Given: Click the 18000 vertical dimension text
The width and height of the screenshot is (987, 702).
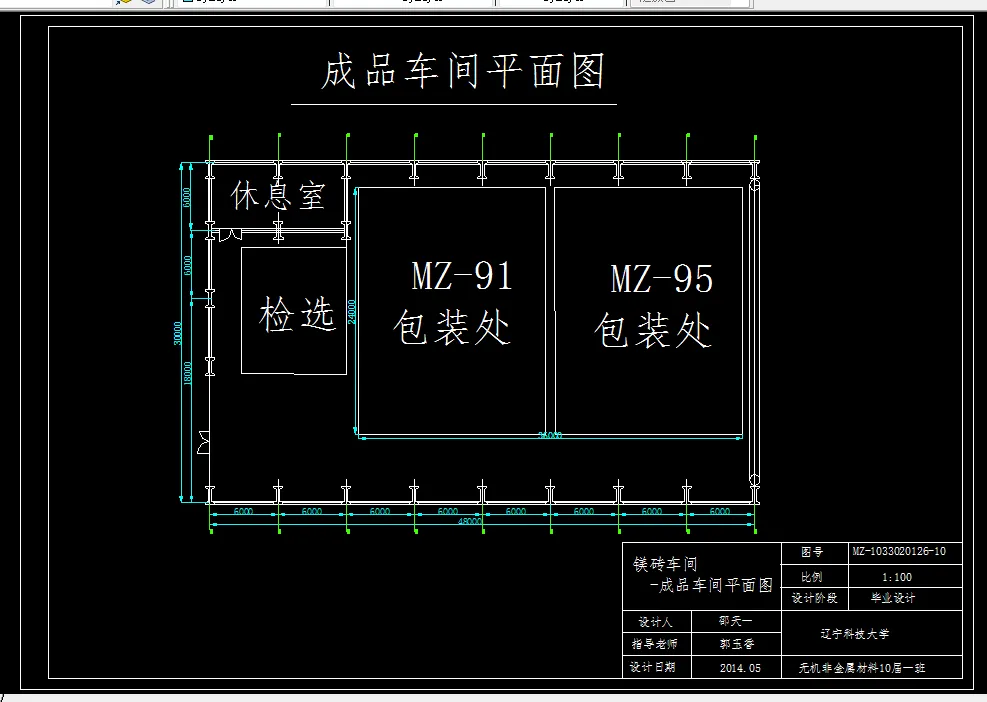Looking at the screenshot, I should (x=188, y=373).
